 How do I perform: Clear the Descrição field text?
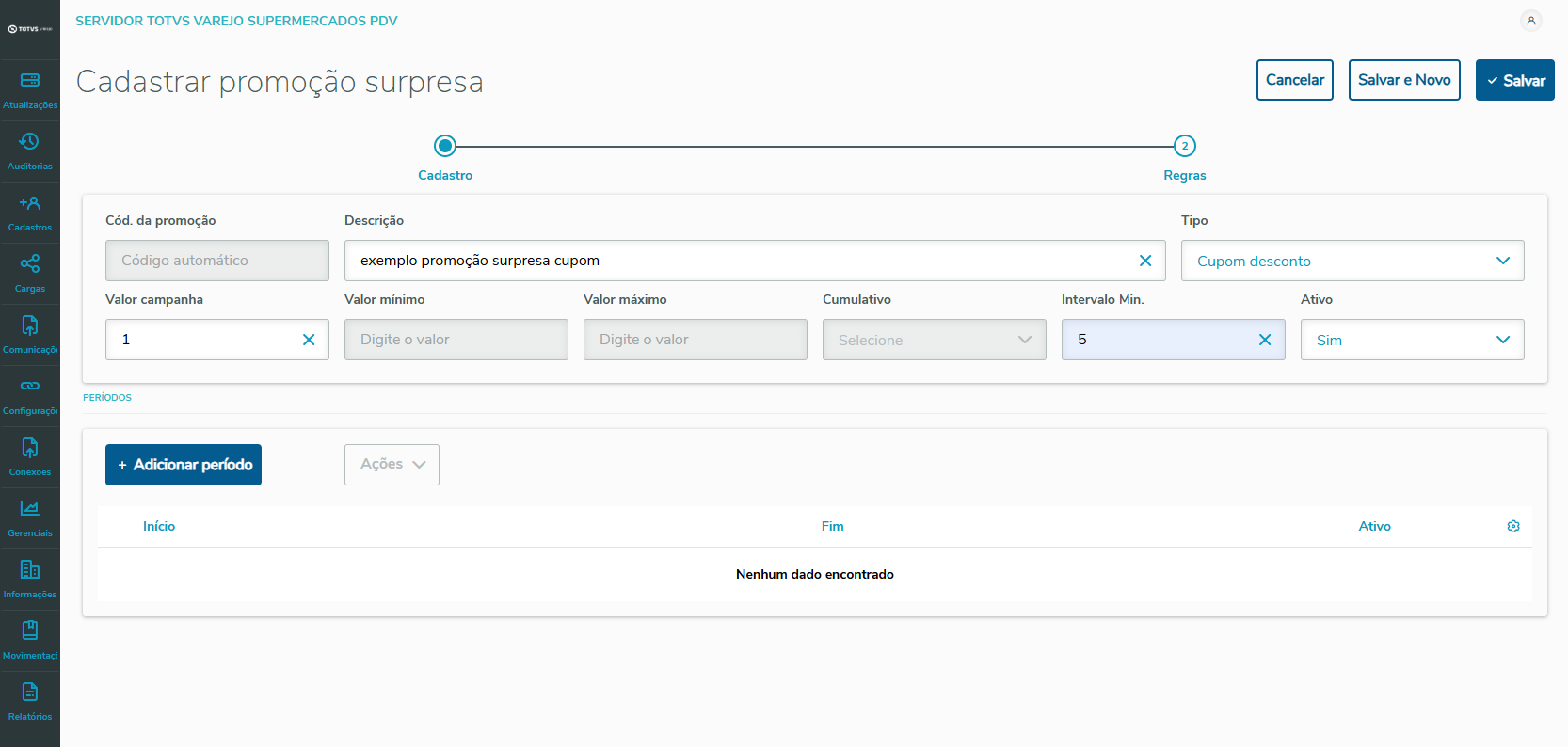click(1145, 261)
